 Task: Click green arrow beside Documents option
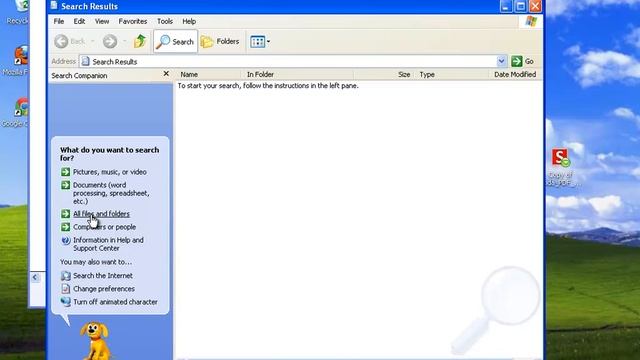pyautogui.click(x=65, y=185)
